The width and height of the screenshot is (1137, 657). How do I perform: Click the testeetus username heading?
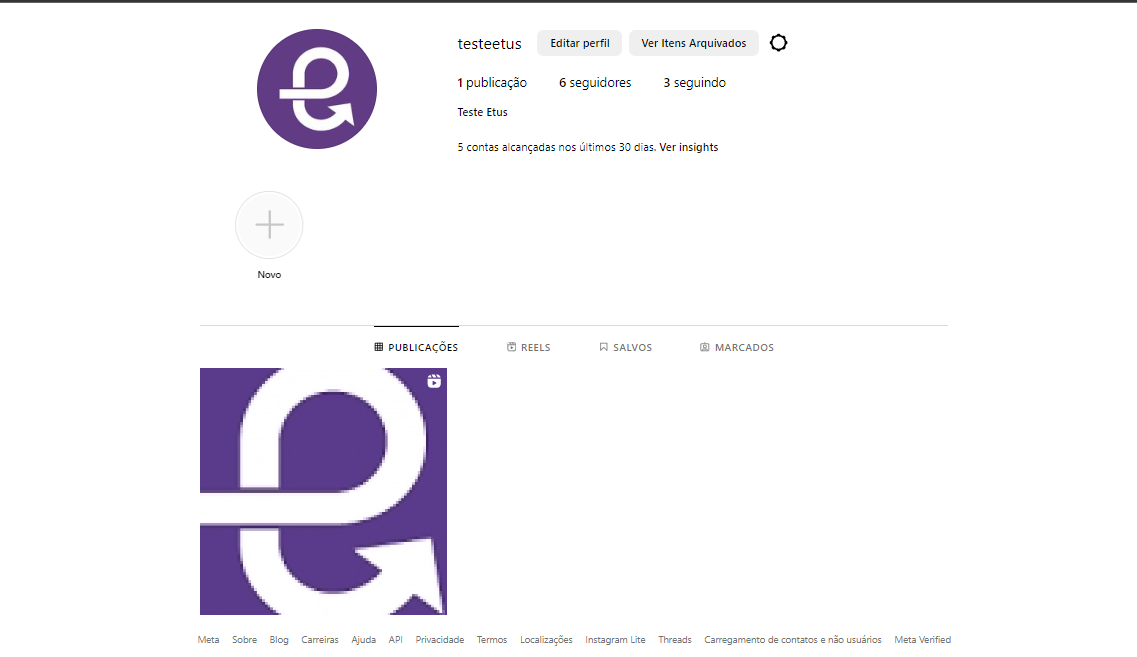click(x=489, y=44)
